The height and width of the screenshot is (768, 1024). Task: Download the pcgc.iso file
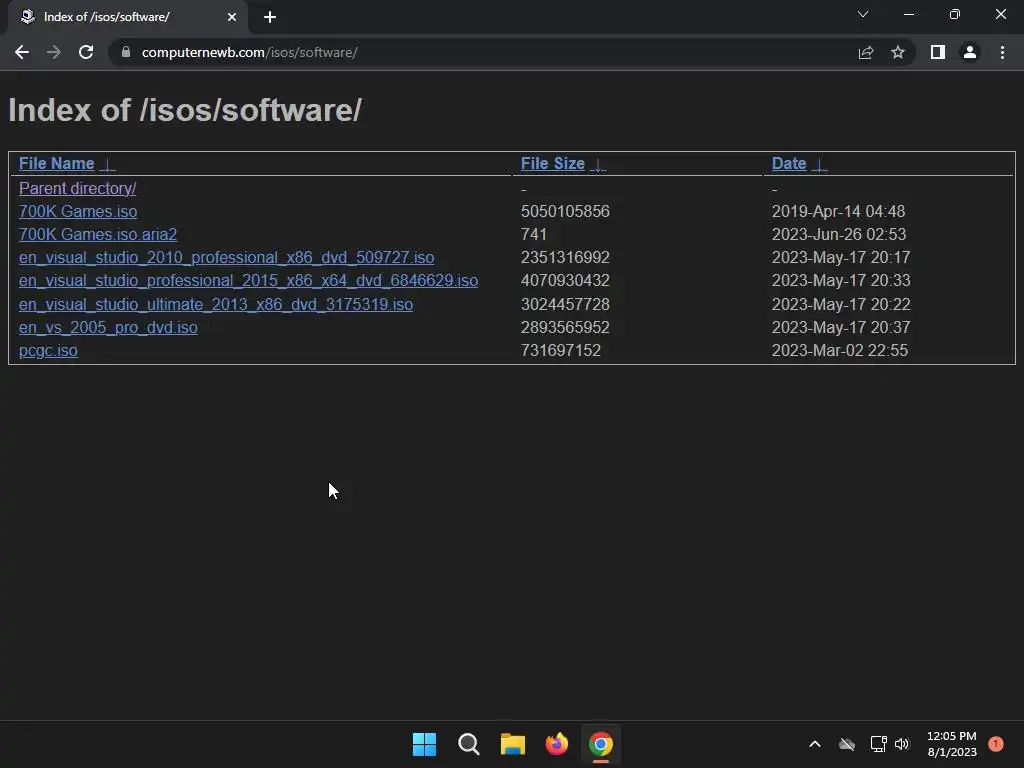coord(48,351)
